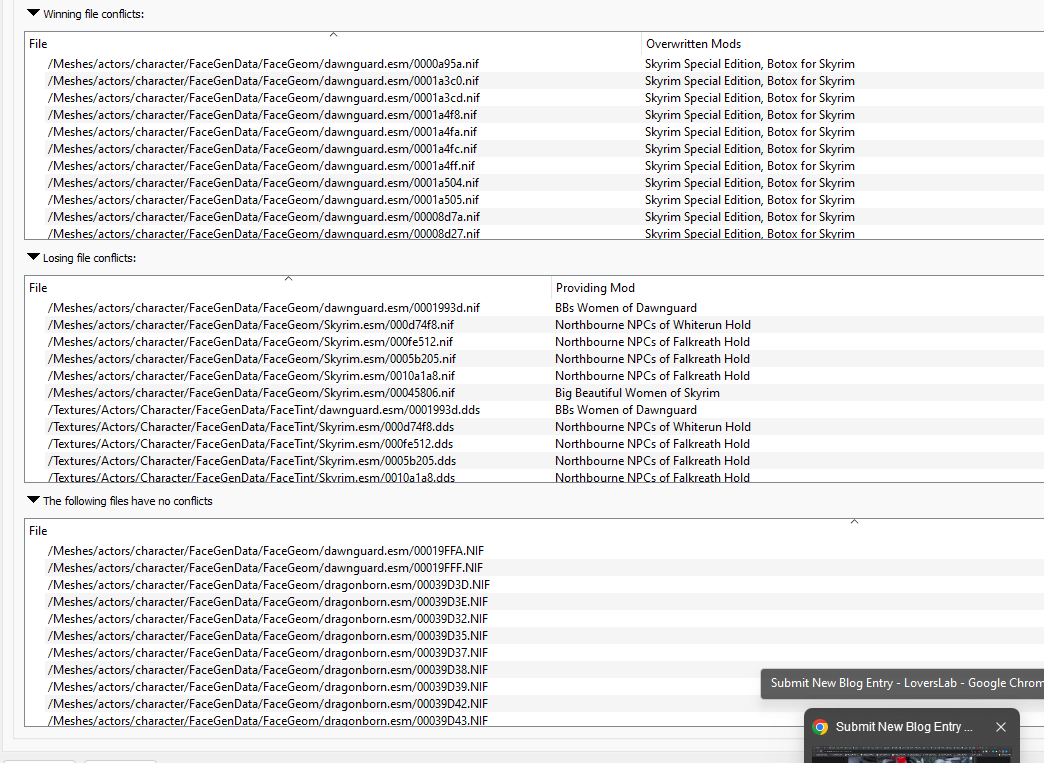Select winning conflict file 00008d7a.nif
This screenshot has width=1044, height=763.
[x=264, y=216]
